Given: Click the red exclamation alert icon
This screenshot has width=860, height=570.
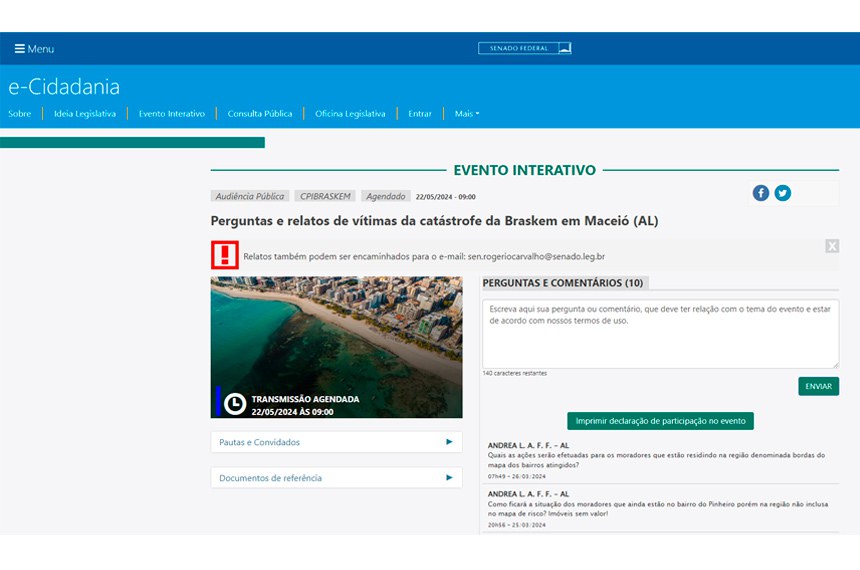Looking at the screenshot, I should pos(225,256).
